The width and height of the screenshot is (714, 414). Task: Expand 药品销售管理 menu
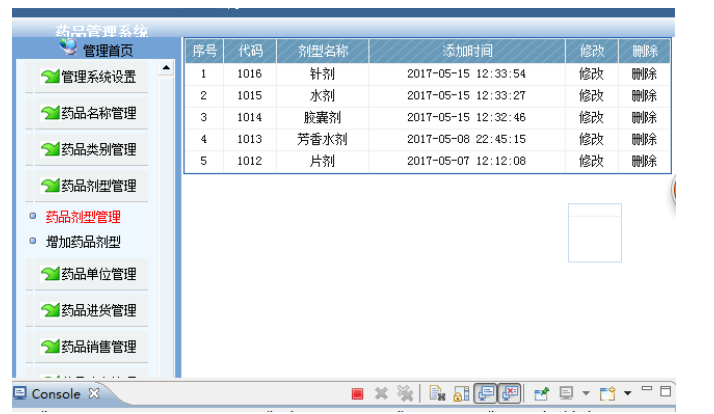point(92,347)
